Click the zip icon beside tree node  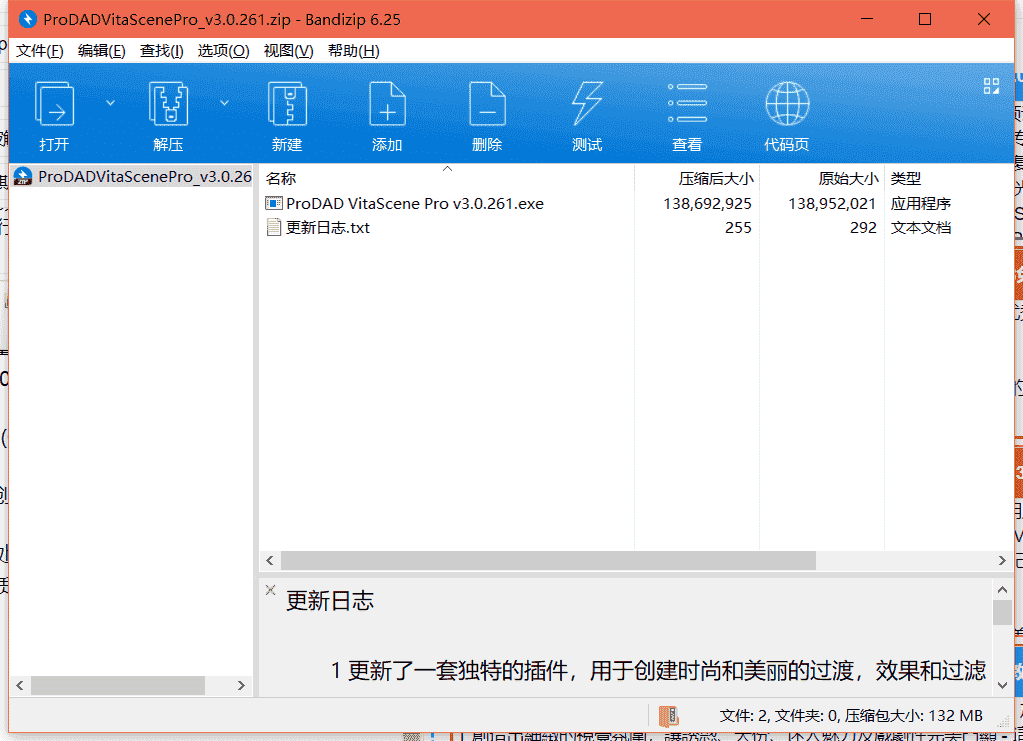click(x=23, y=177)
